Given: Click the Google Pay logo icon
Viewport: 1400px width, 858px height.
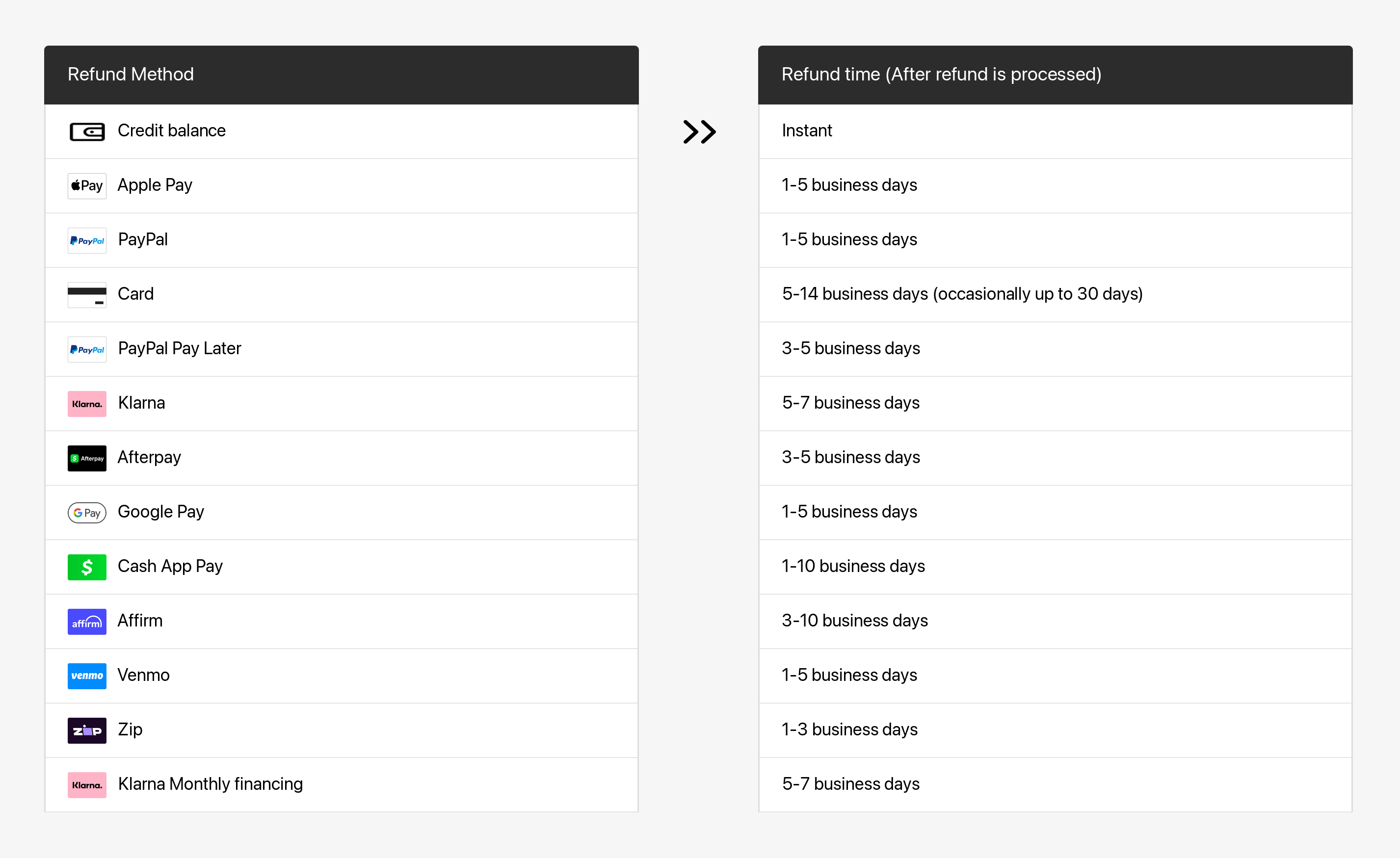Looking at the screenshot, I should pos(87,513).
